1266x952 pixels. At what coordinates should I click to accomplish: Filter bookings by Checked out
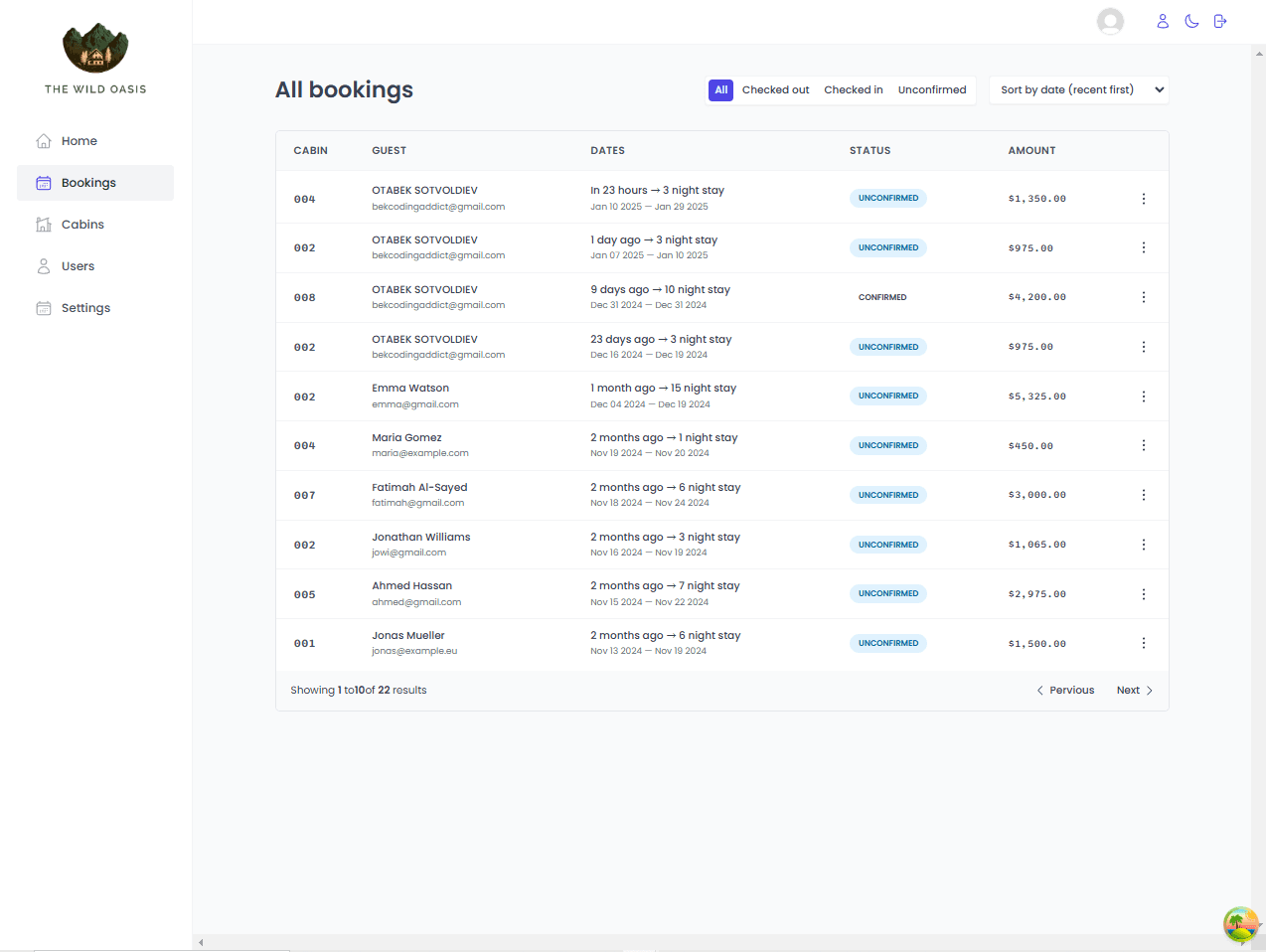tap(775, 90)
